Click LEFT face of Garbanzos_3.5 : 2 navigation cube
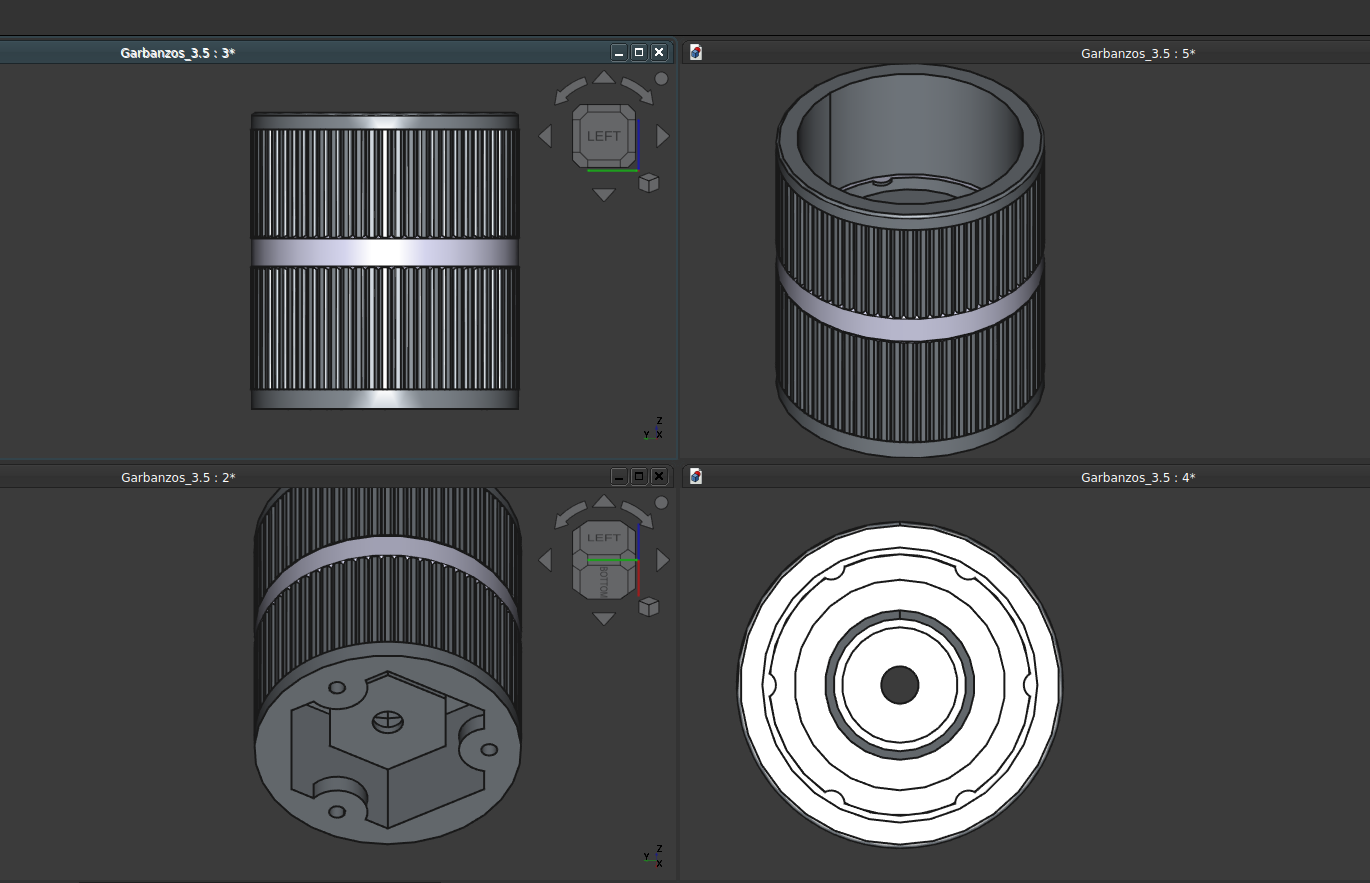This screenshot has width=1370, height=883. click(x=604, y=539)
